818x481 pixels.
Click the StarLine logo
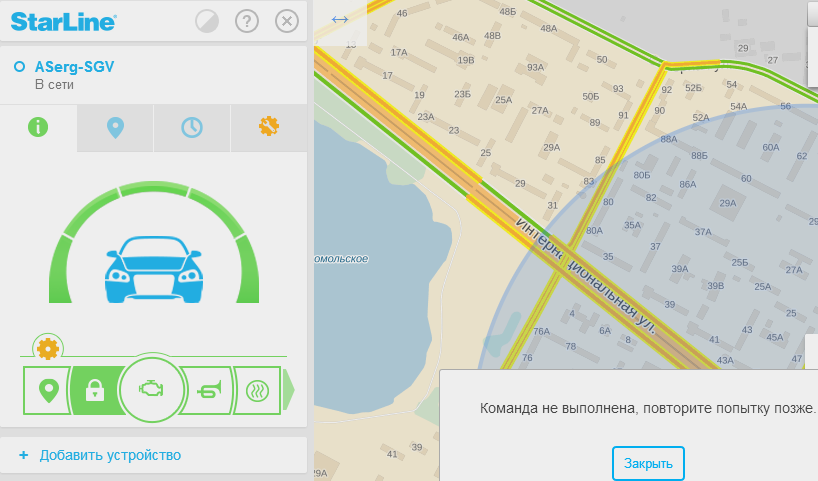tap(63, 21)
